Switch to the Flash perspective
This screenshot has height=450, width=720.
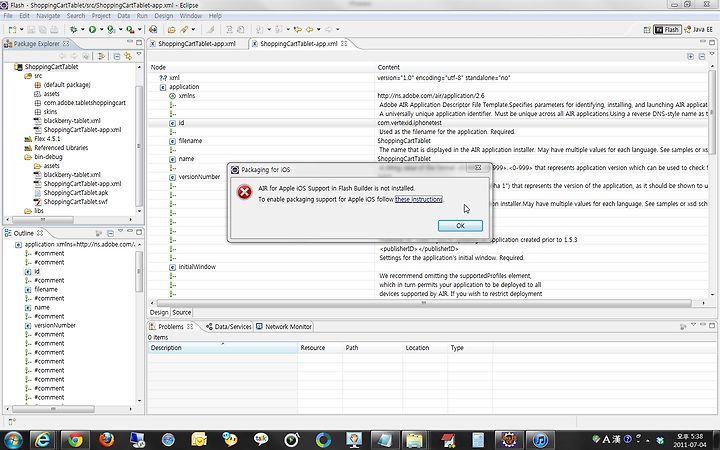(667, 29)
